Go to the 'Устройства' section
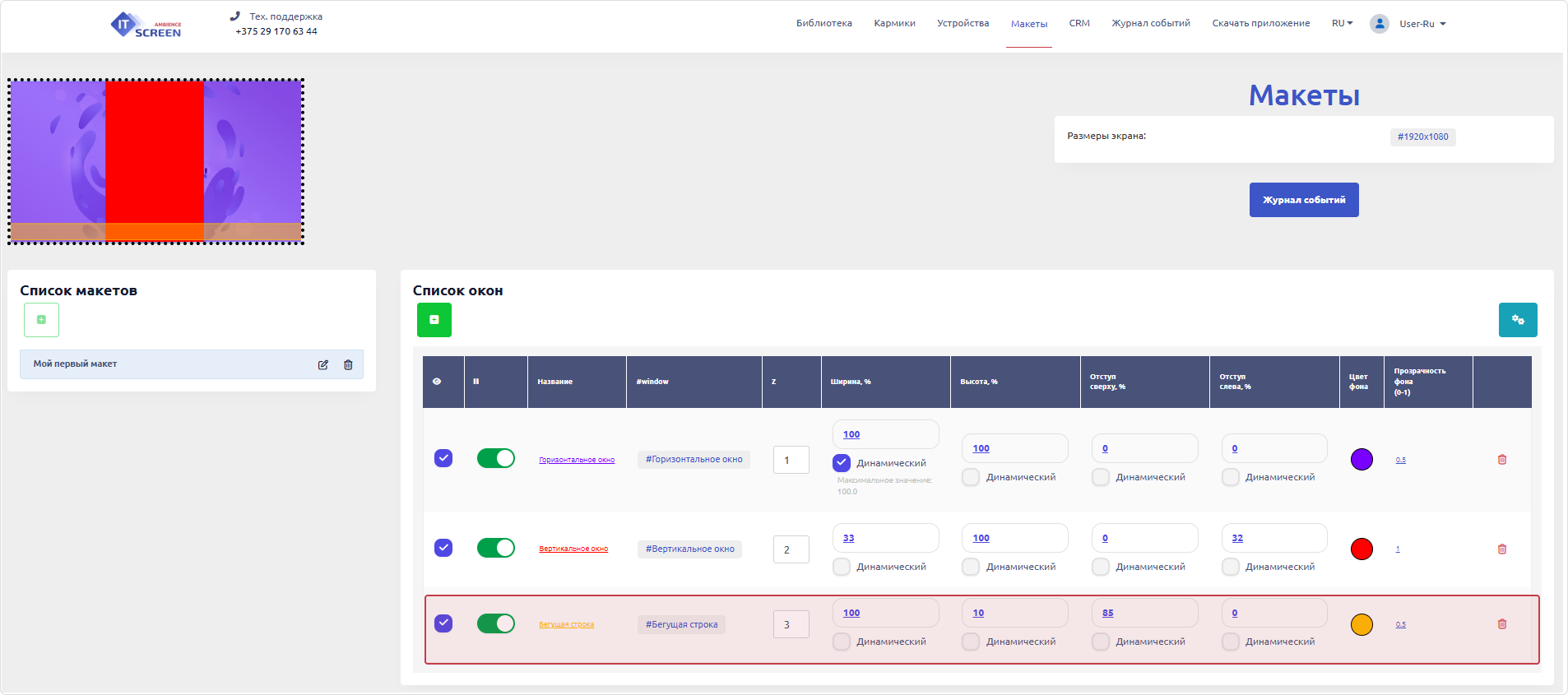 [963, 23]
